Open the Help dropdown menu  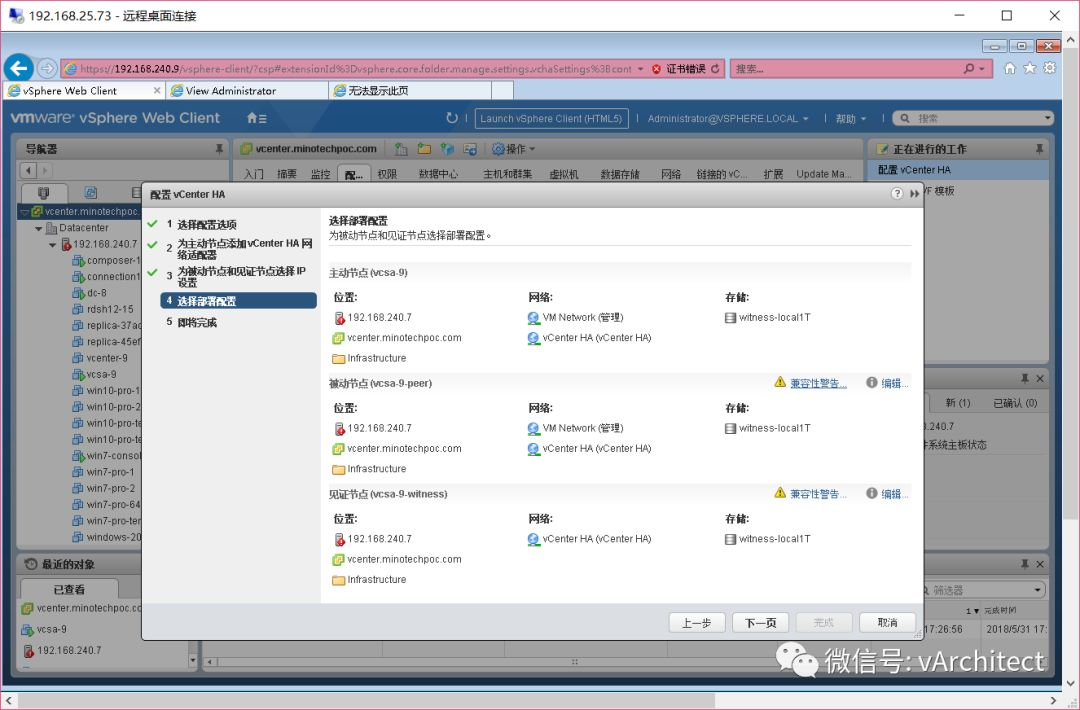[851, 118]
